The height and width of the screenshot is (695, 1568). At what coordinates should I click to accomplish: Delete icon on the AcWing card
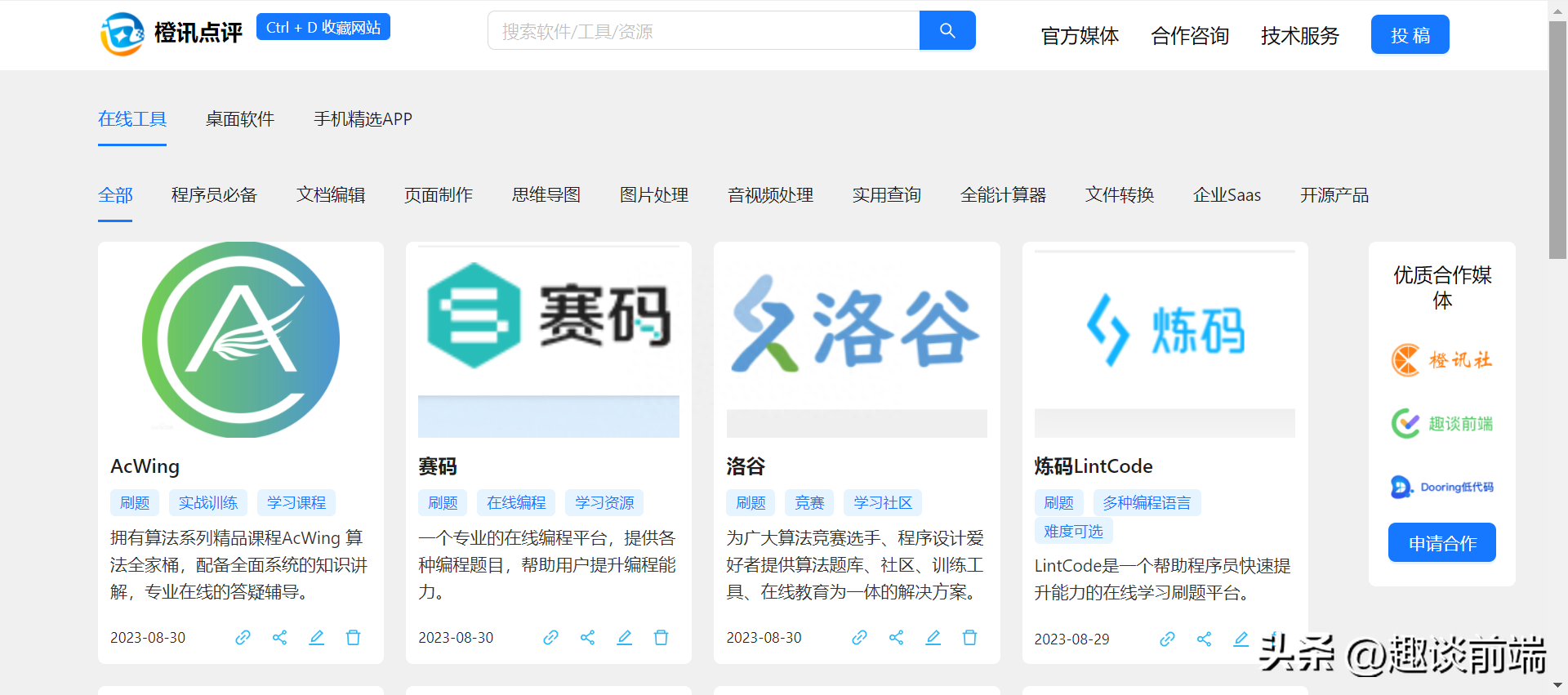click(353, 637)
